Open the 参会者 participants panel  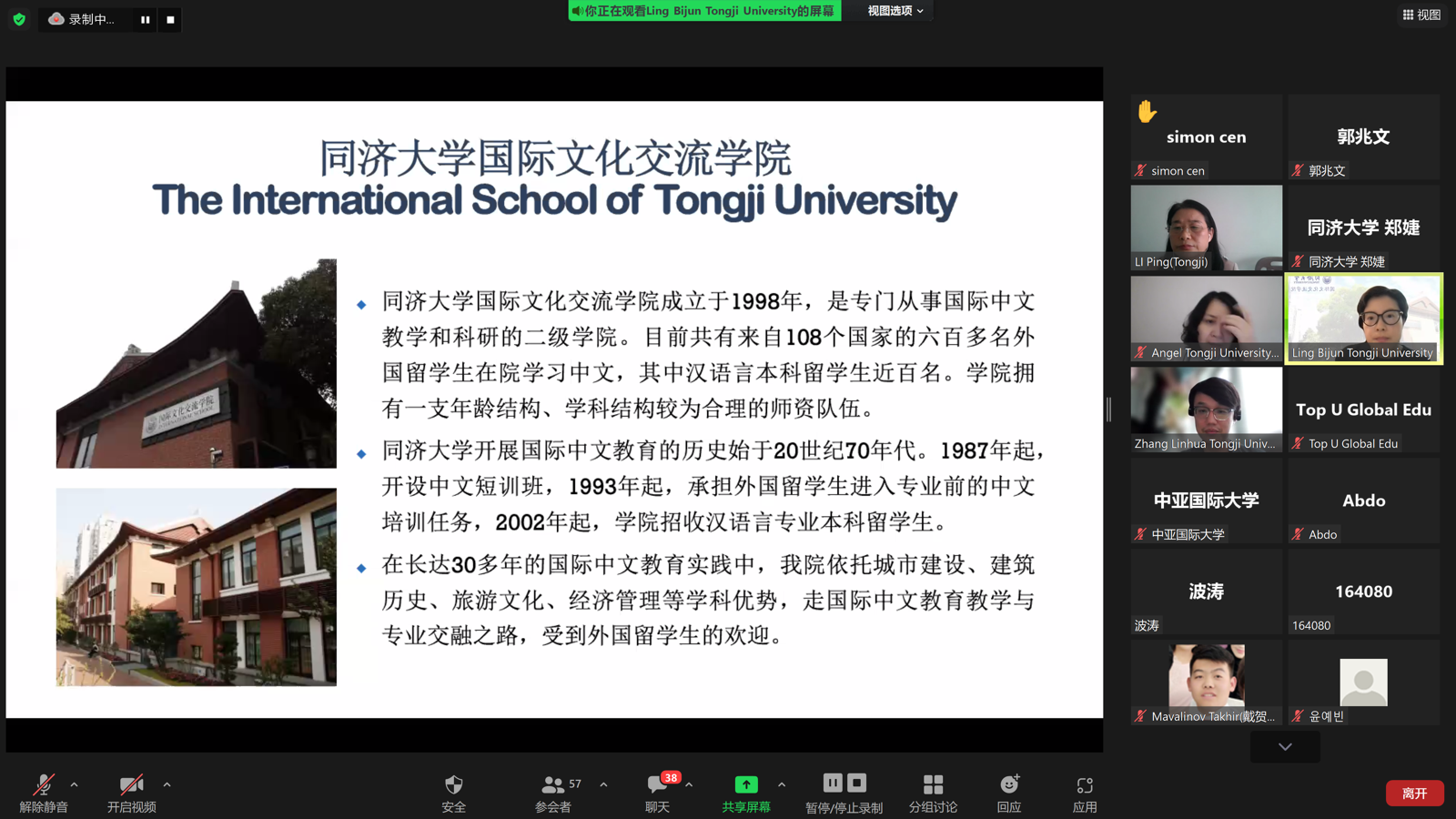tap(555, 794)
